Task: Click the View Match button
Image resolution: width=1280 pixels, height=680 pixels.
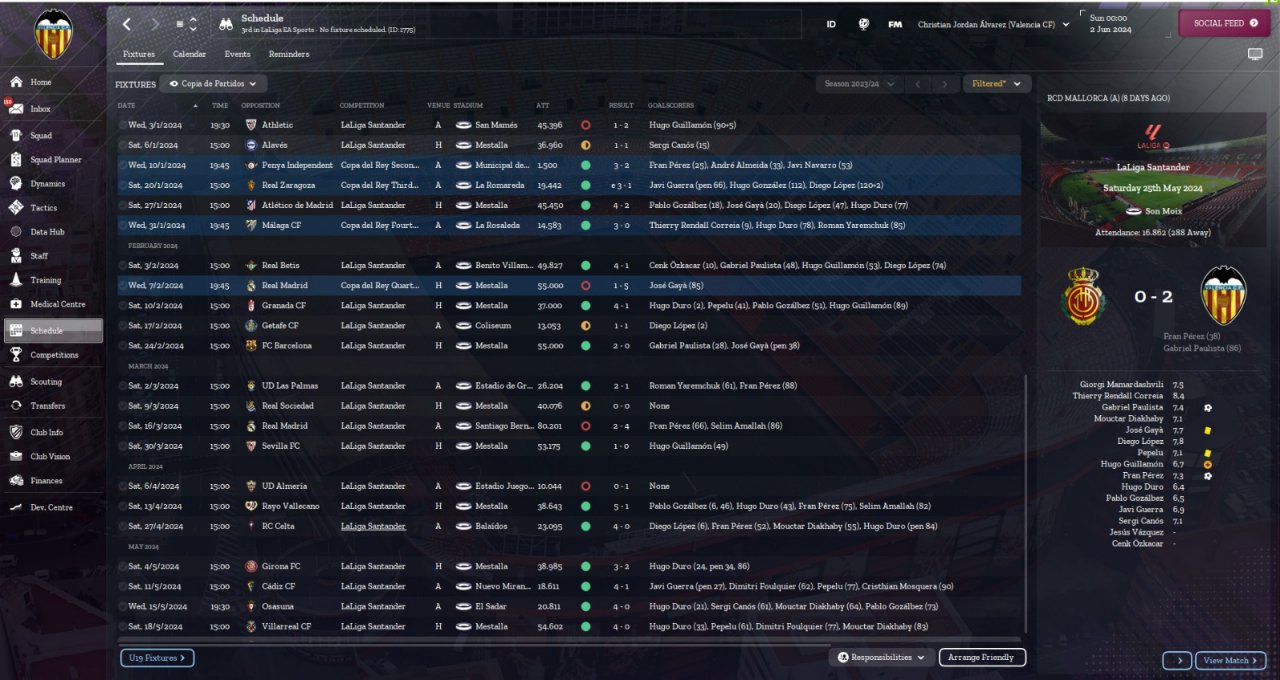Action: pyautogui.click(x=1231, y=660)
